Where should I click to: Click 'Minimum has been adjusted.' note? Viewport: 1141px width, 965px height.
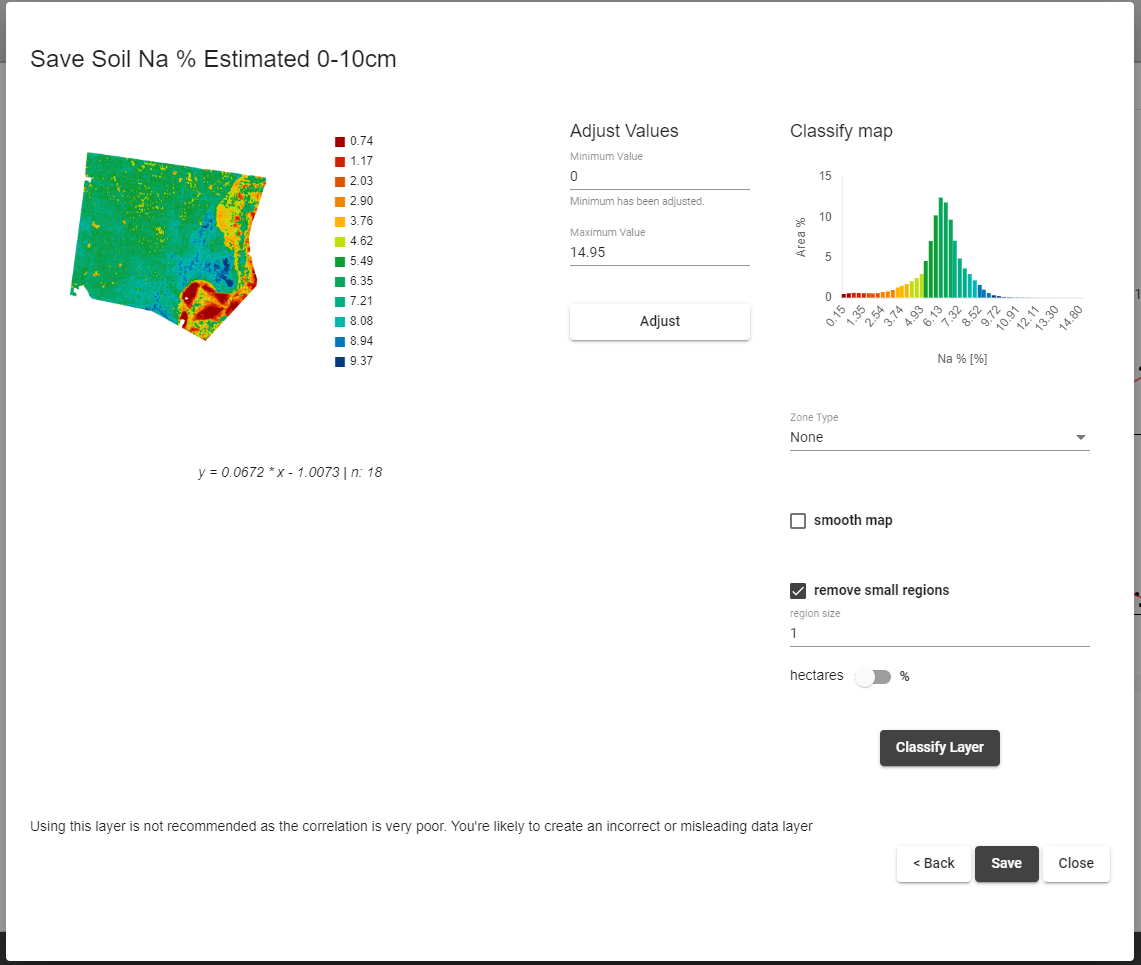637,202
